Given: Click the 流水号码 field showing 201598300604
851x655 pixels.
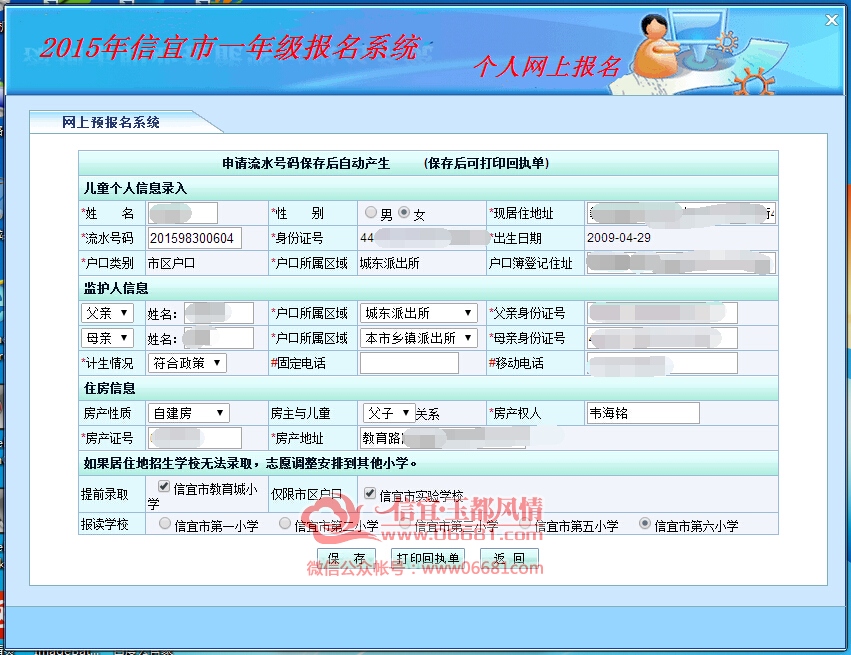Looking at the screenshot, I should click(194, 238).
